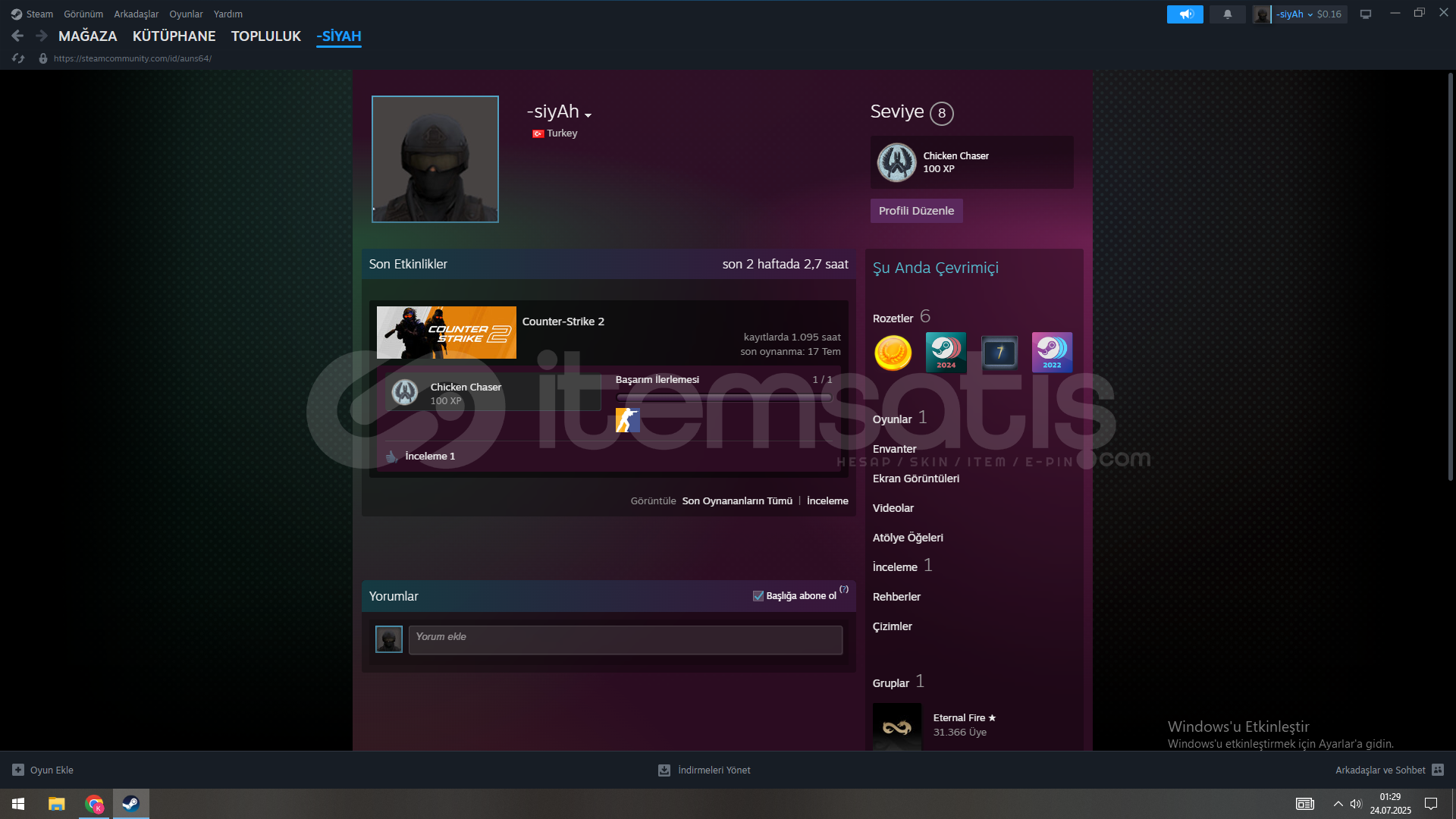Click the download manager icon
Viewport: 1456px width, 819px height.
[664, 770]
